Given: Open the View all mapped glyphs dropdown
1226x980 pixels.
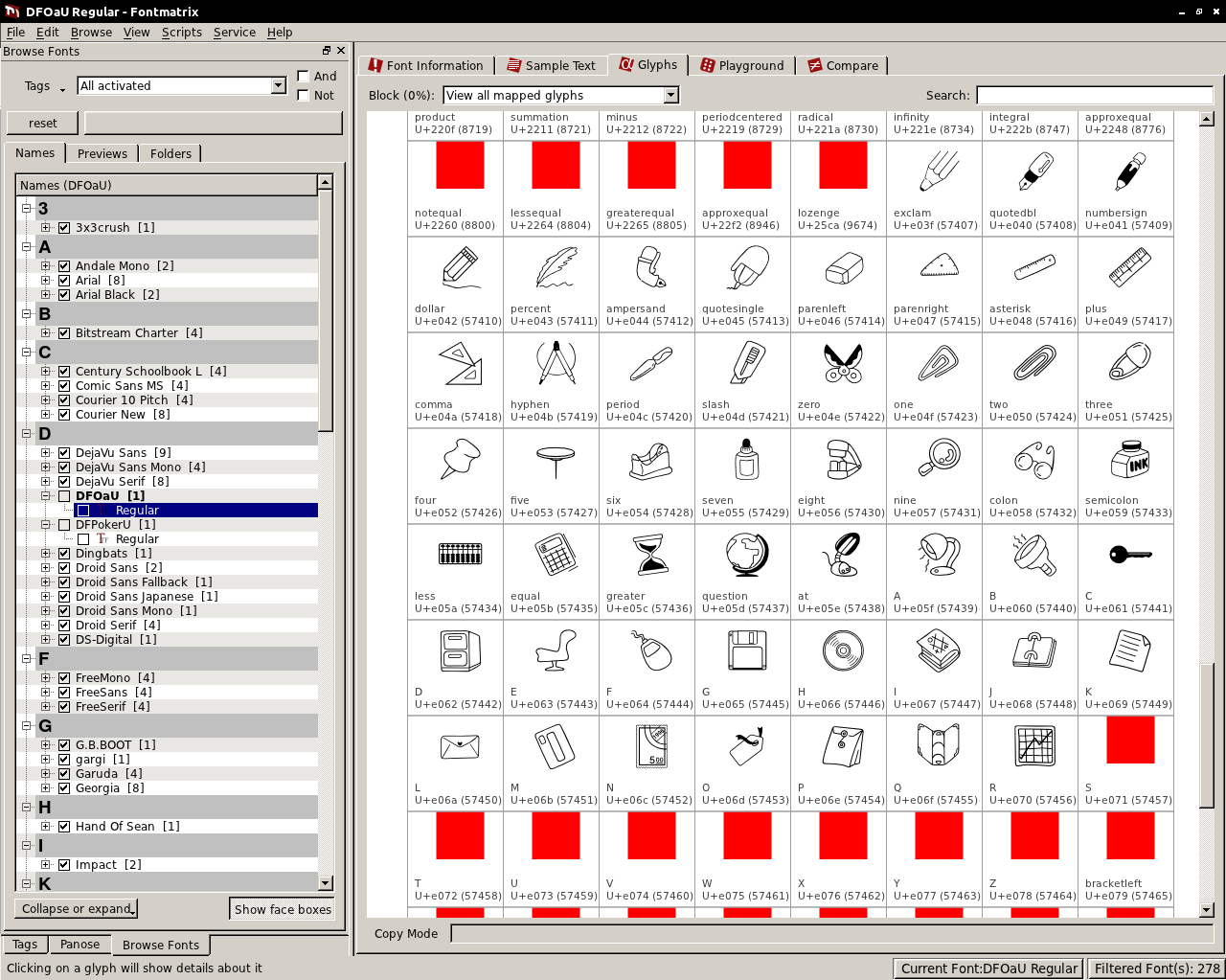Looking at the screenshot, I should point(671,95).
